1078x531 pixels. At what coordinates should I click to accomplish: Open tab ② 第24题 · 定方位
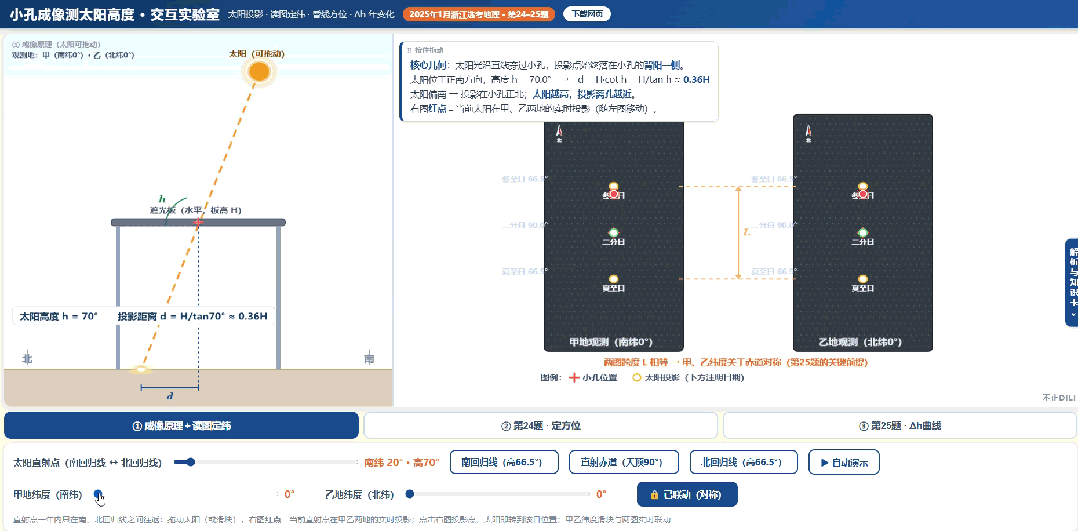point(541,426)
